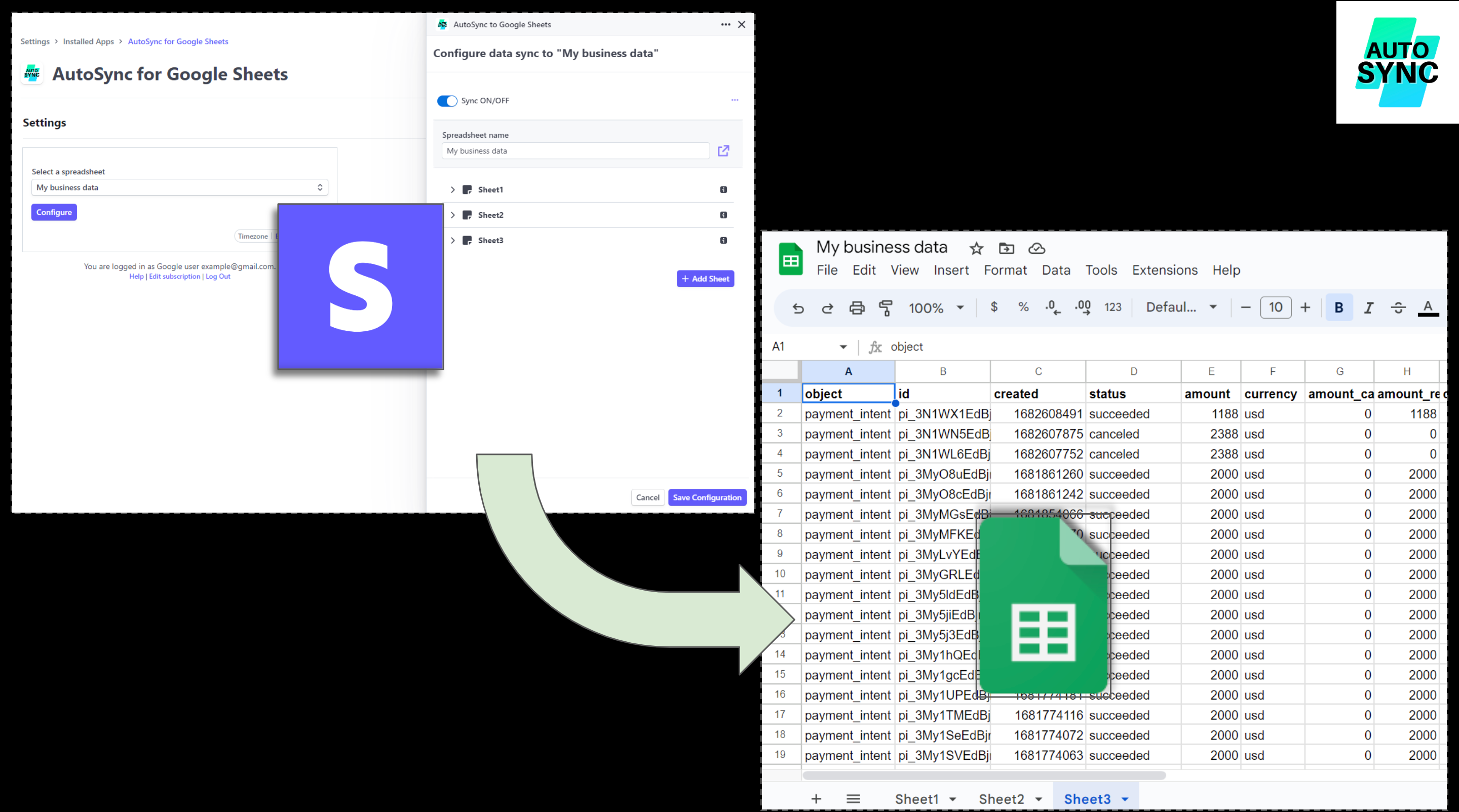Open the 100% zoom dropdown

(x=936, y=308)
